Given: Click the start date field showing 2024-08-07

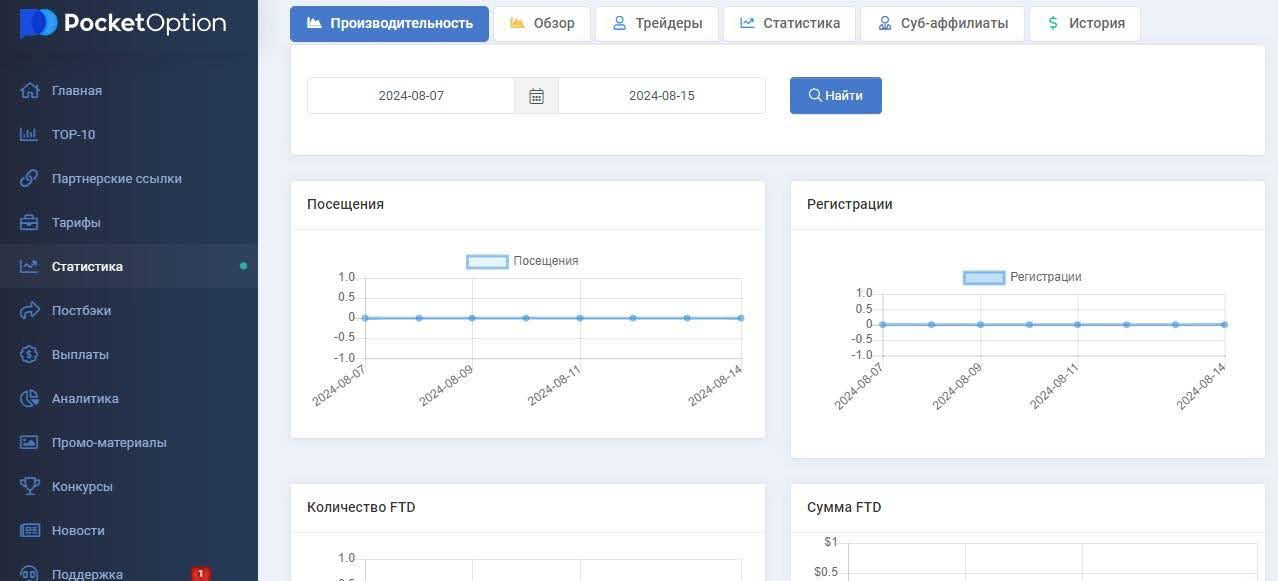Looking at the screenshot, I should pyautogui.click(x=412, y=95).
